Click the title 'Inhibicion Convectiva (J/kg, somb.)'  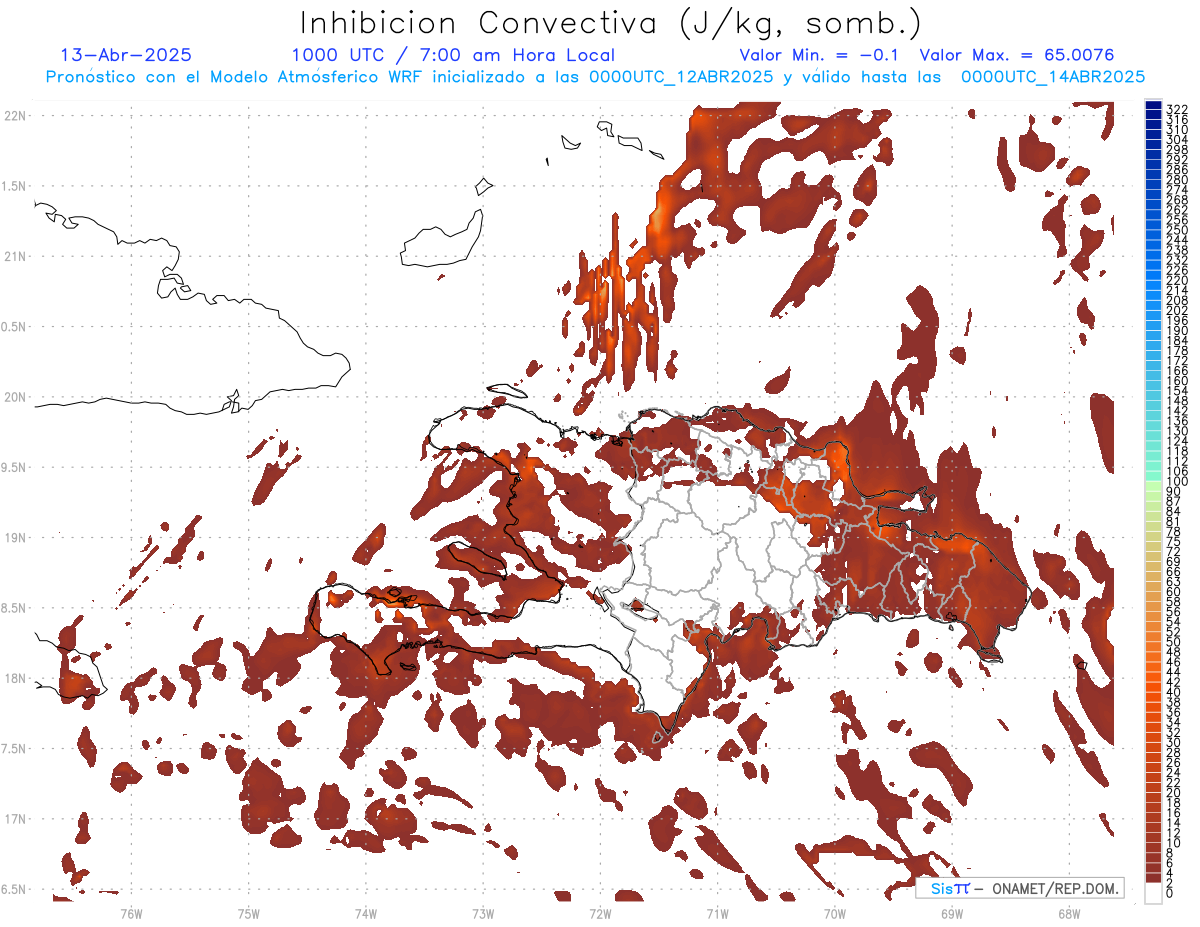[611, 23]
